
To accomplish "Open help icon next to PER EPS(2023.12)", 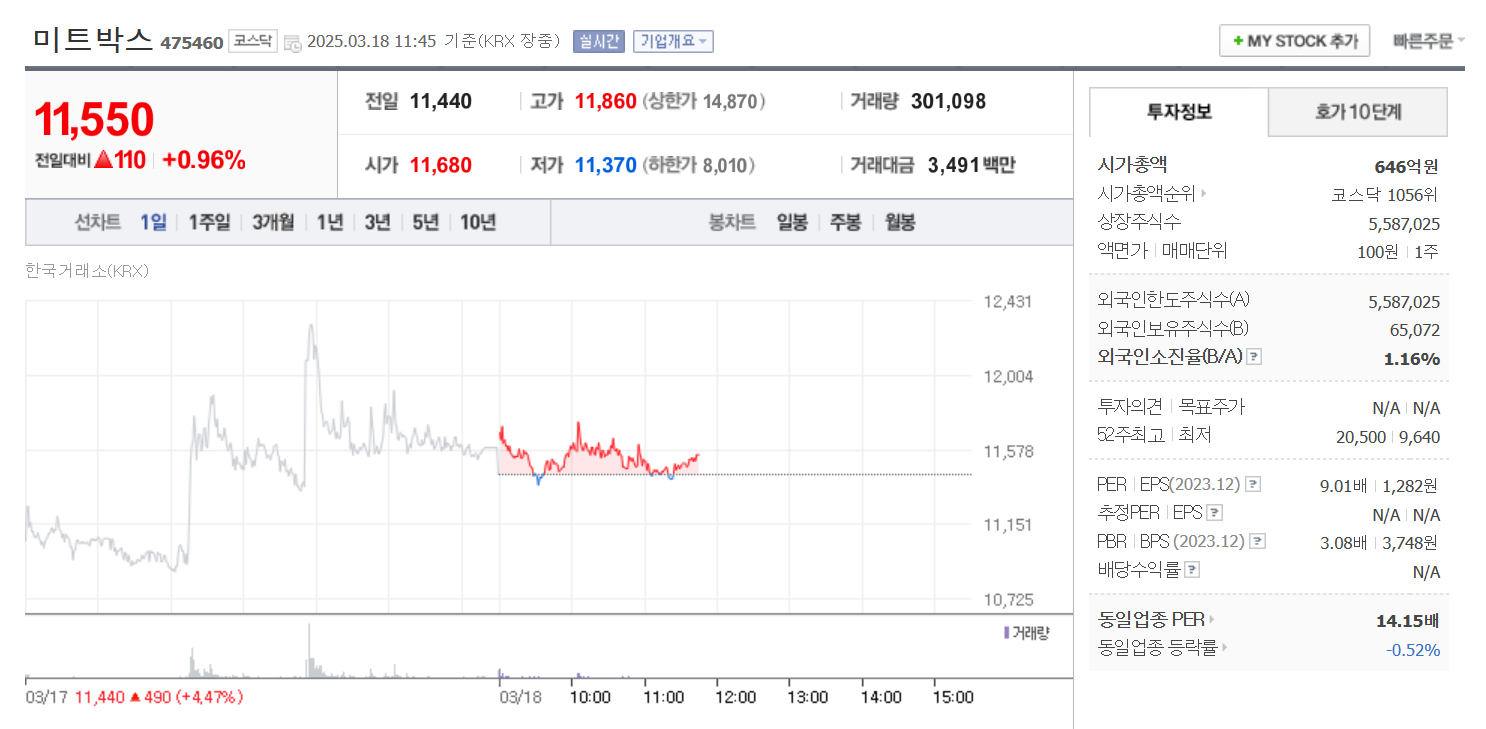I will tap(1253, 485).
